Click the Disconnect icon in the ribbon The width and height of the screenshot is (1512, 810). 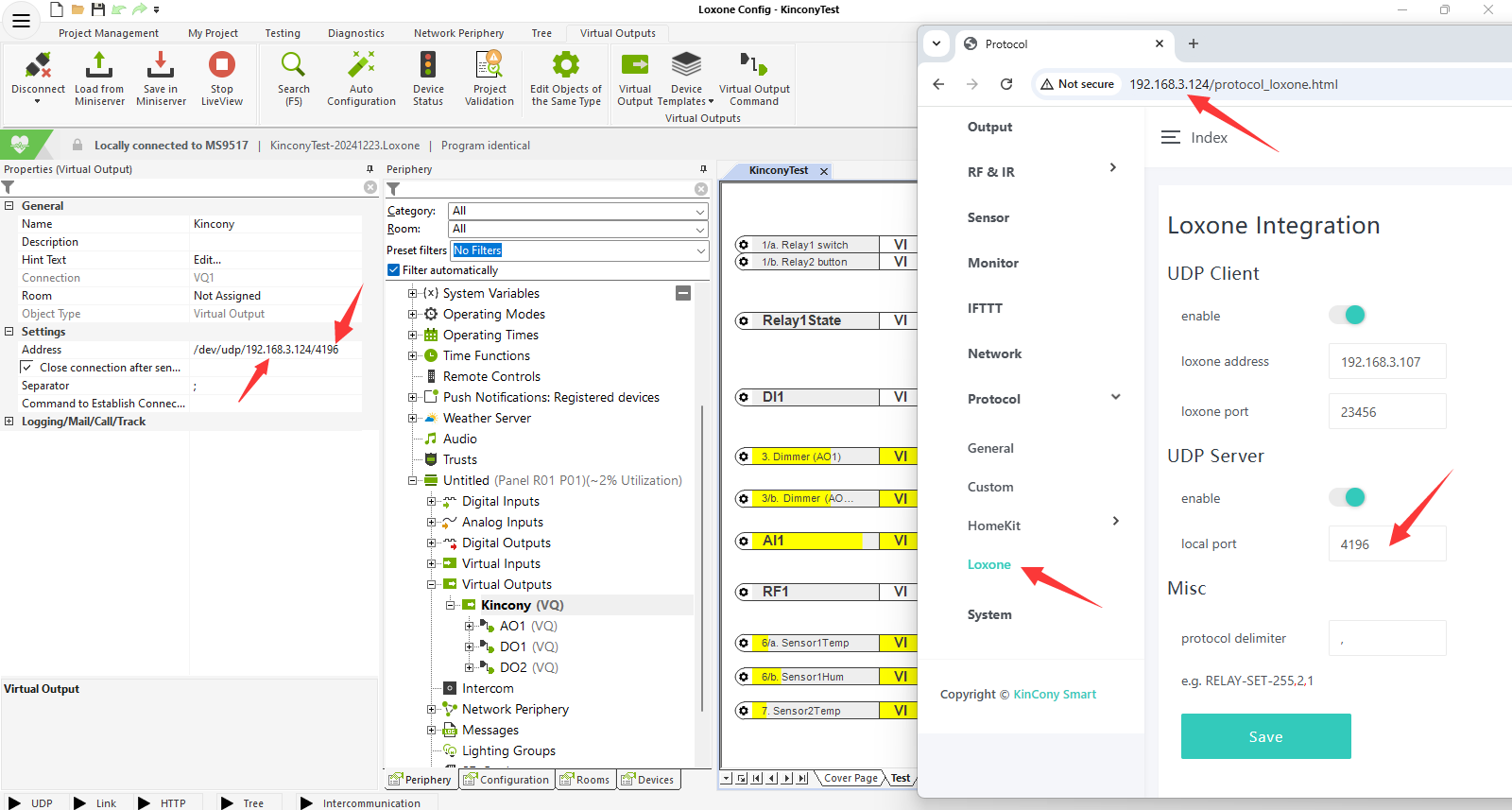(38, 66)
